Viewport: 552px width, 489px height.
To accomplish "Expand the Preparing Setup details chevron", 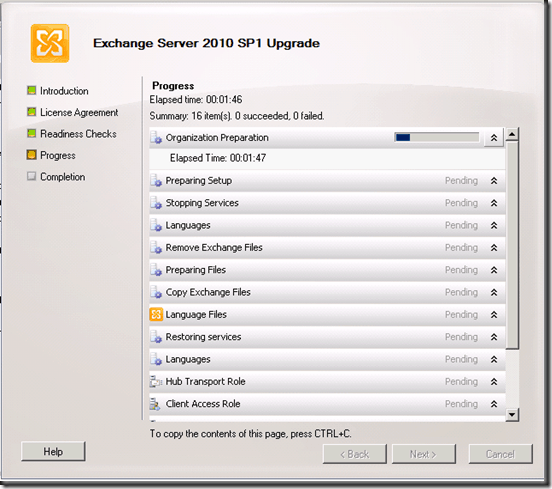I will (494, 181).
